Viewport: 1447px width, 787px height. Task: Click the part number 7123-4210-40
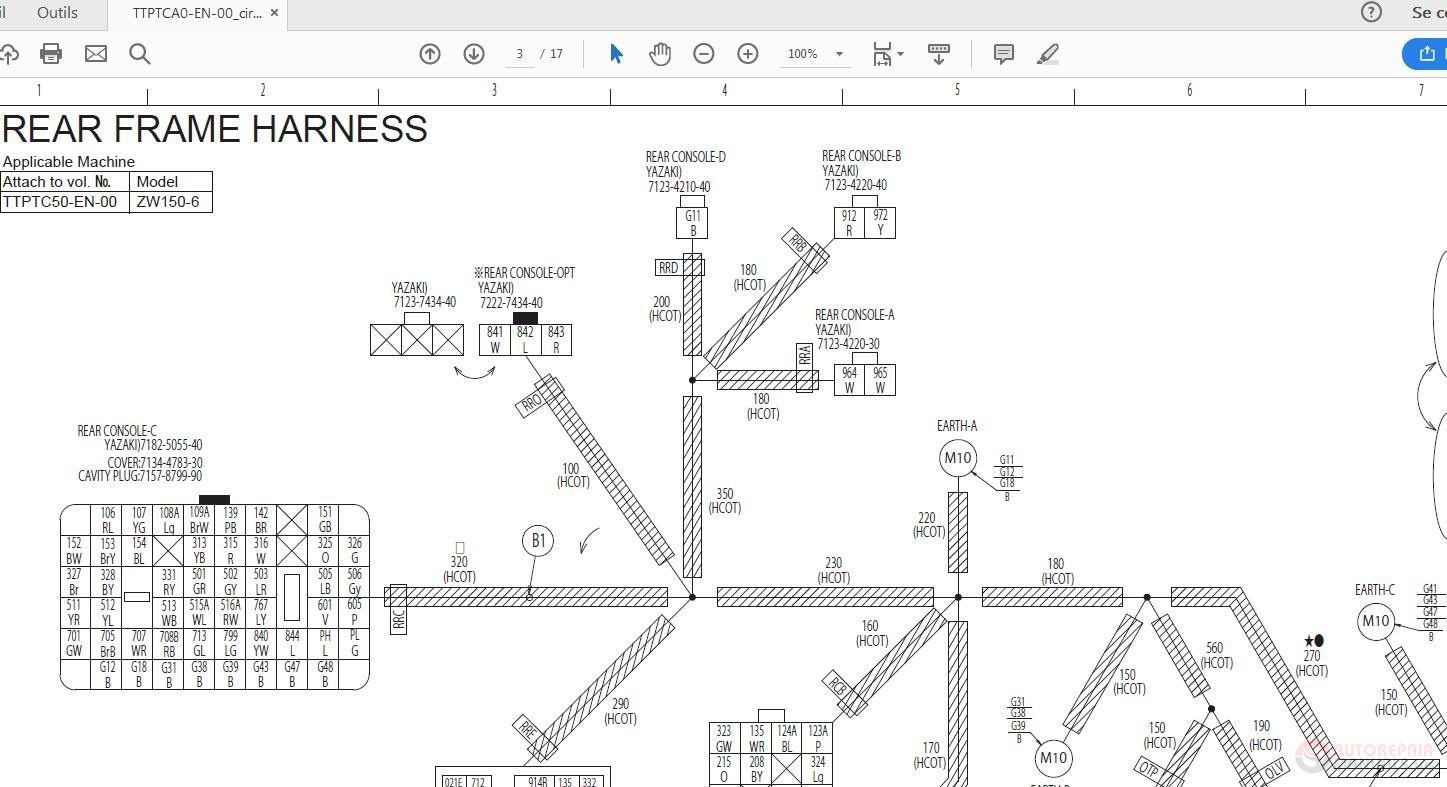[679, 187]
